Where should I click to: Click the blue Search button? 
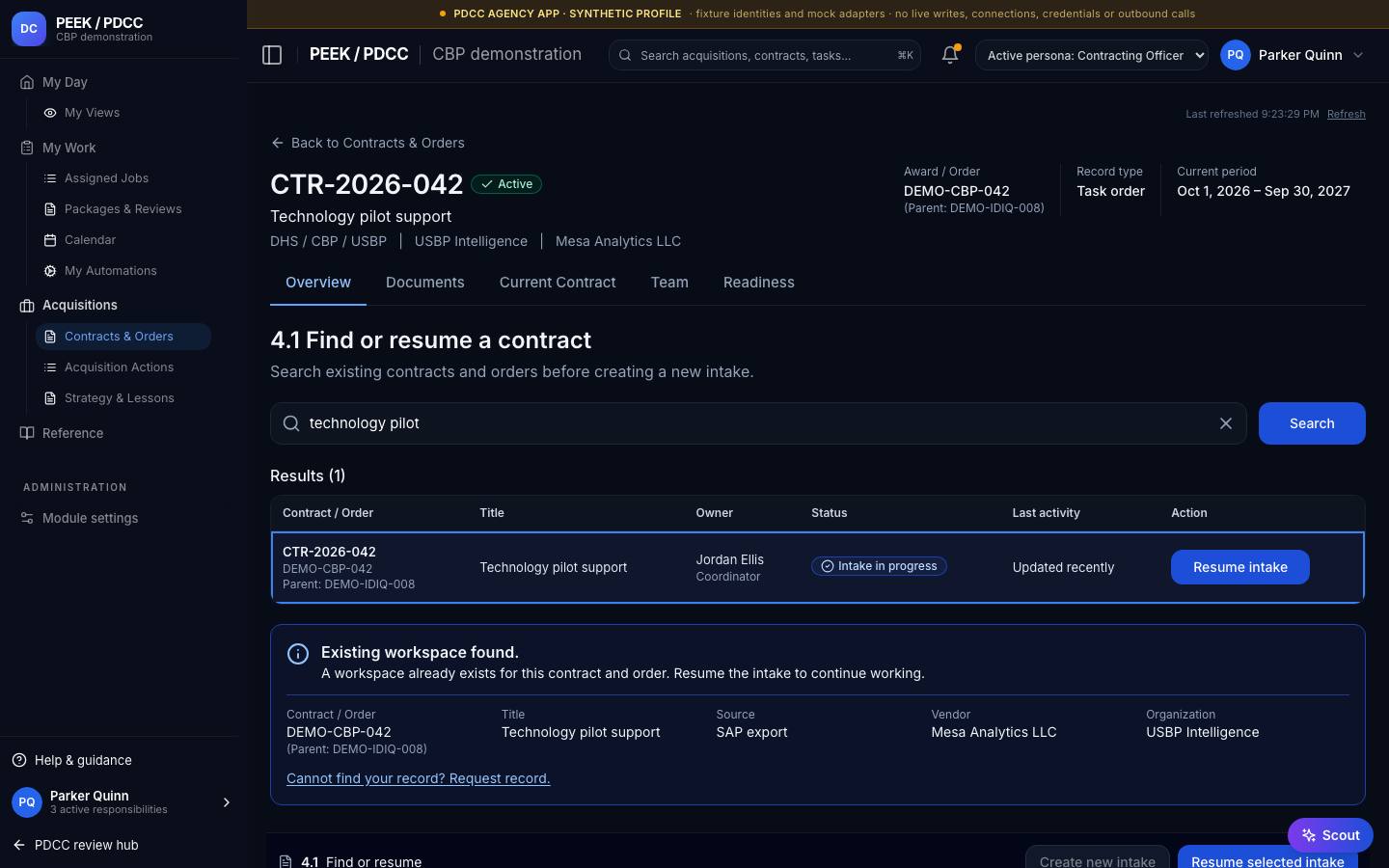click(x=1312, y=423)
